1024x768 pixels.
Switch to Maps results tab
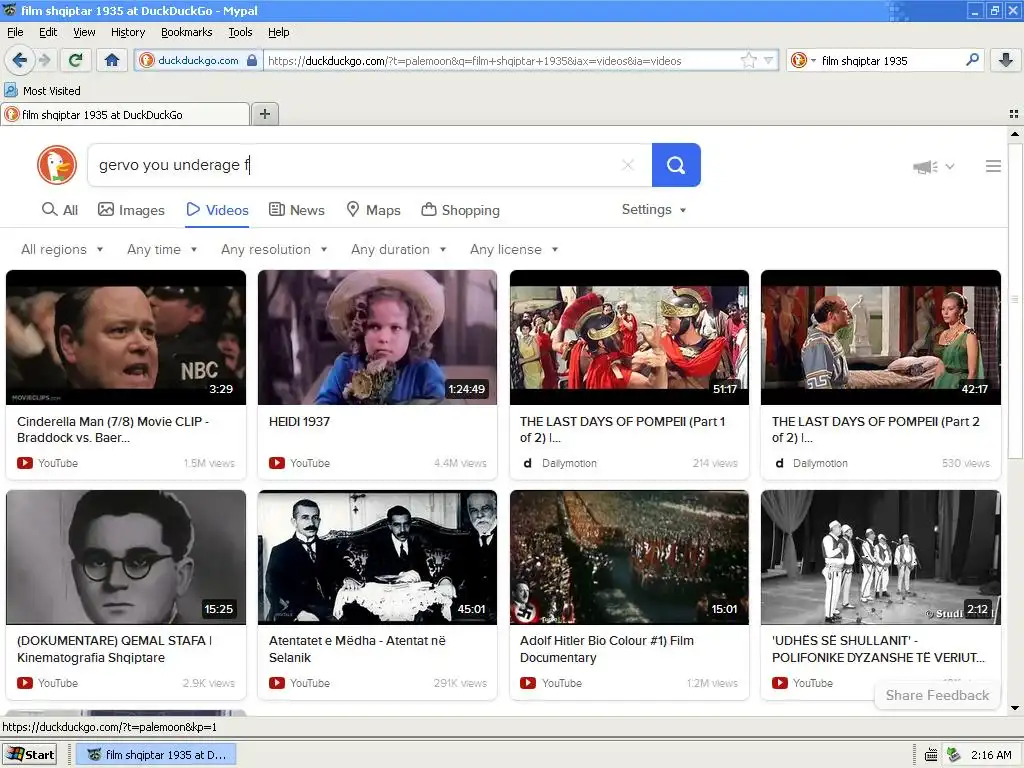coord(373,210)
